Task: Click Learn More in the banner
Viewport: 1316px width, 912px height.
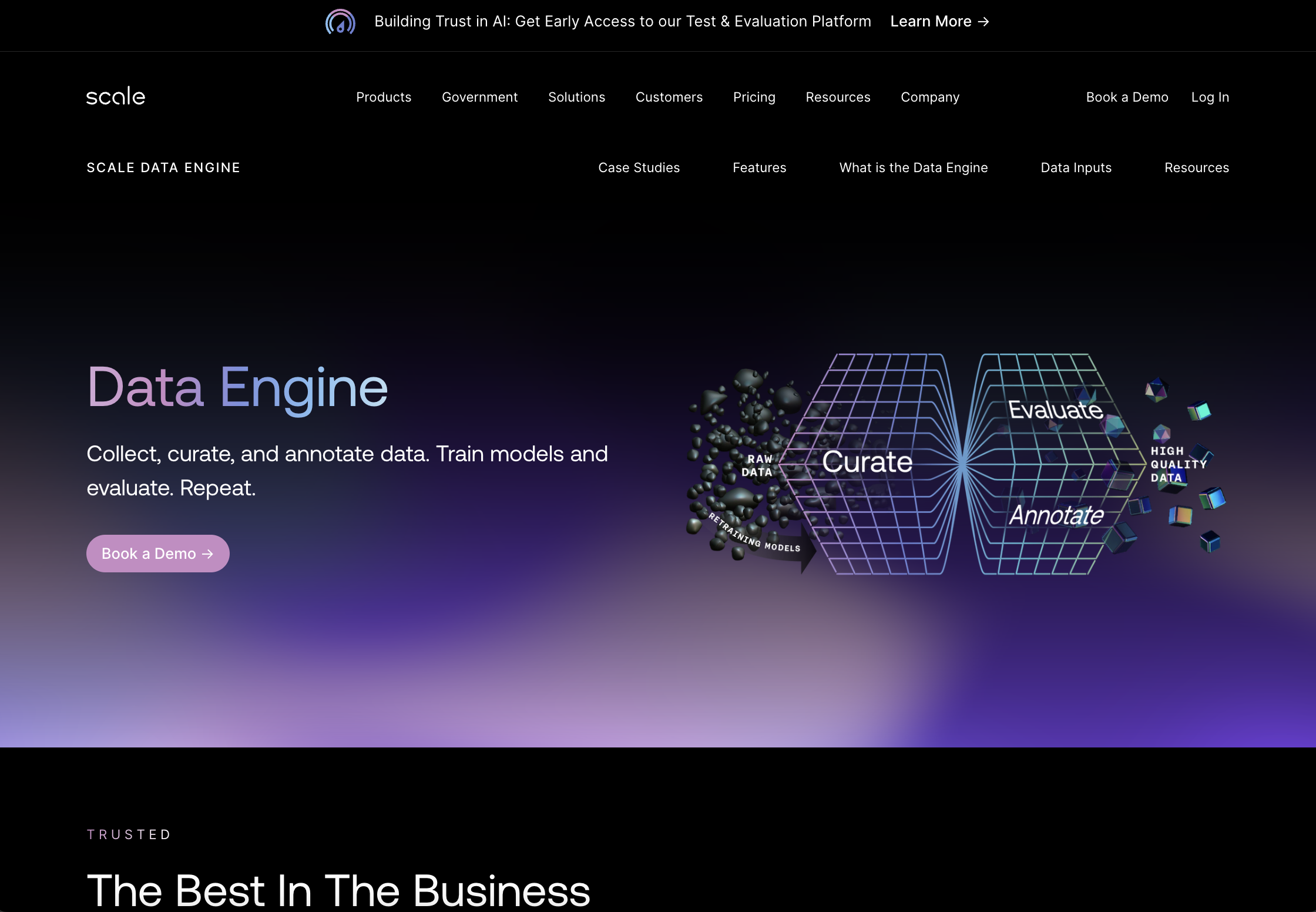Action: (x=931, y=21)
